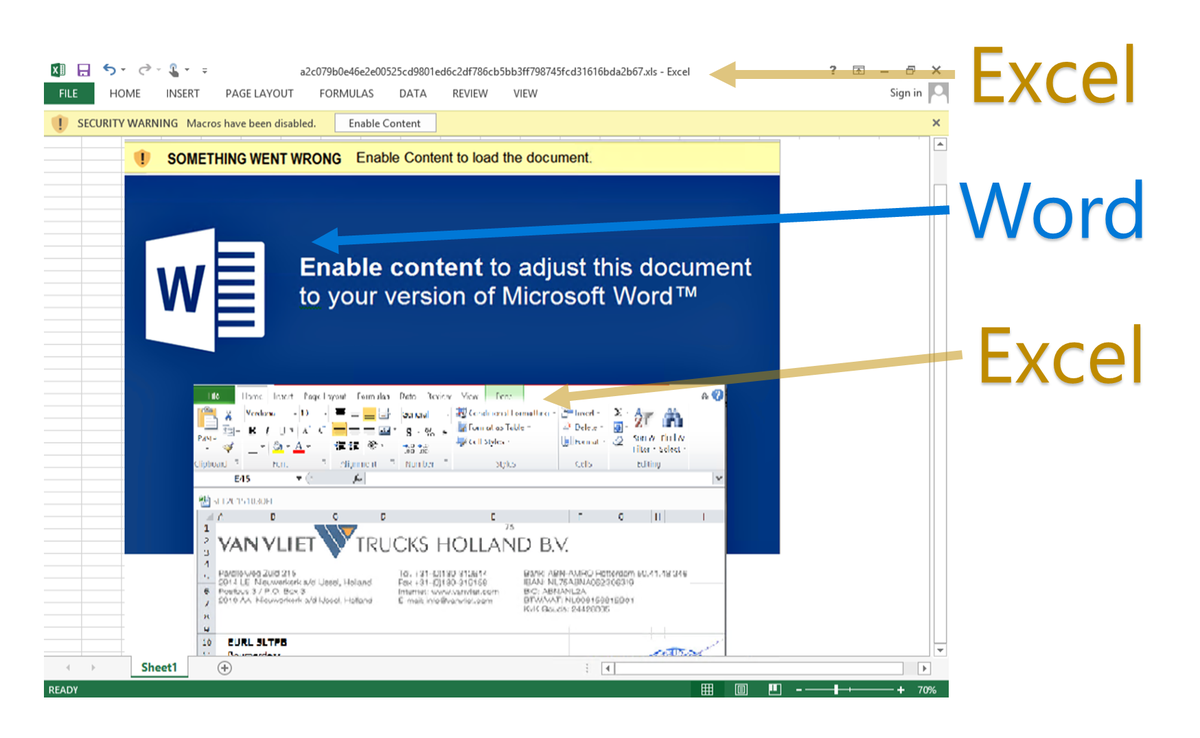The width and height of the screenshot is (1200, 738).
Task: Click READY status bar indicator
Action: coord(63,690)
